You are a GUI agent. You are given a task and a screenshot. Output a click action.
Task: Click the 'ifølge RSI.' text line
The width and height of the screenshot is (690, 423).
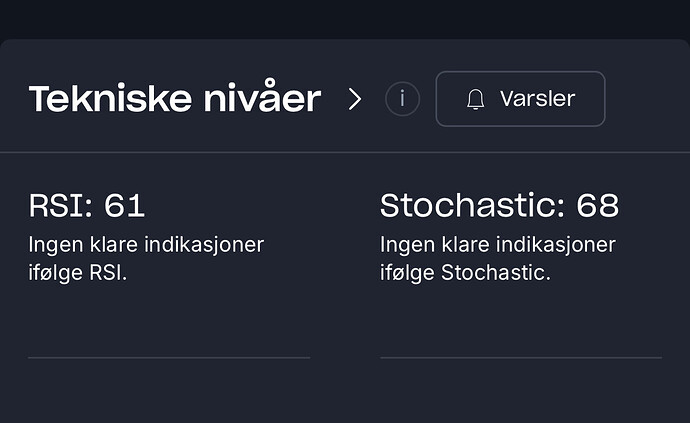(78, 272)
